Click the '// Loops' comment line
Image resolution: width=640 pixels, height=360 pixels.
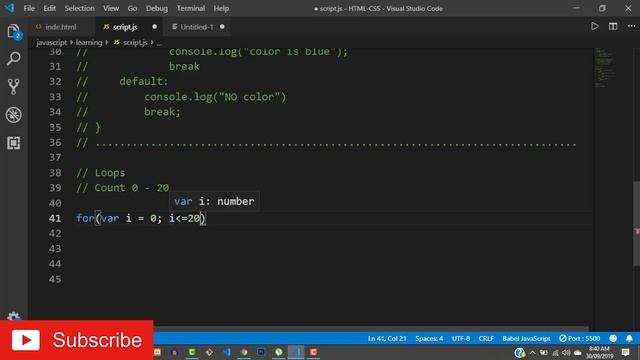point(101,173)
